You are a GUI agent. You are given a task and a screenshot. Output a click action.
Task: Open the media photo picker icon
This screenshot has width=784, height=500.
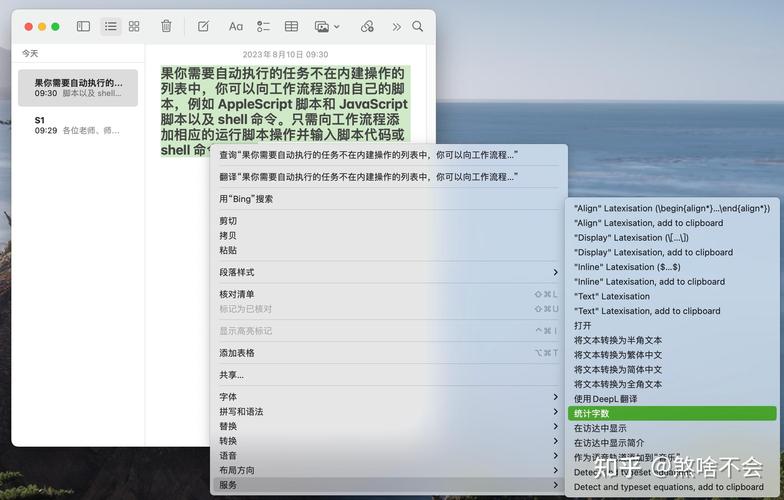point(322,26)
